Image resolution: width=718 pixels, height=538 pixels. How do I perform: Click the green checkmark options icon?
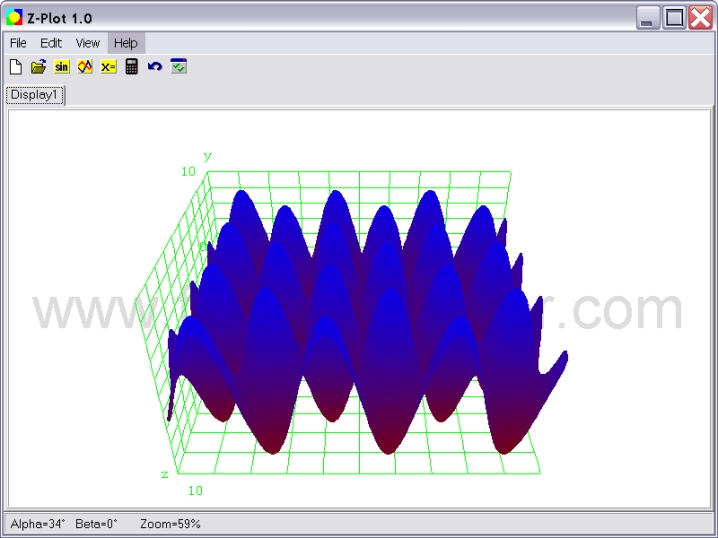[178, 67]
